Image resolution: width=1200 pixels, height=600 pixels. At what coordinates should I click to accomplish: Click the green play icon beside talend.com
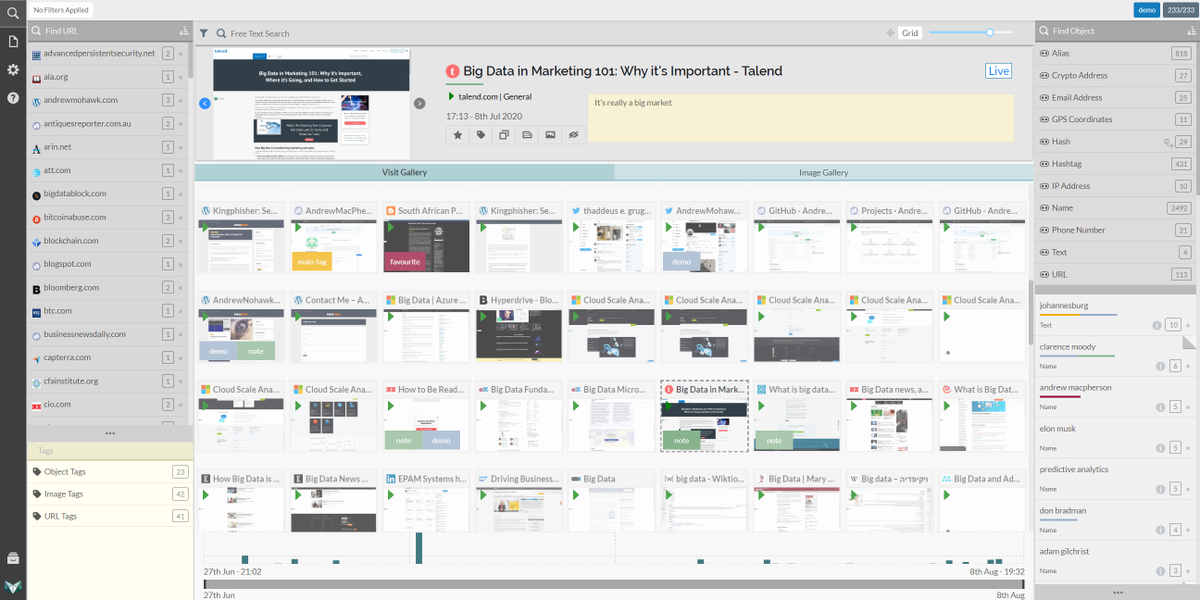tap(451, 96)
